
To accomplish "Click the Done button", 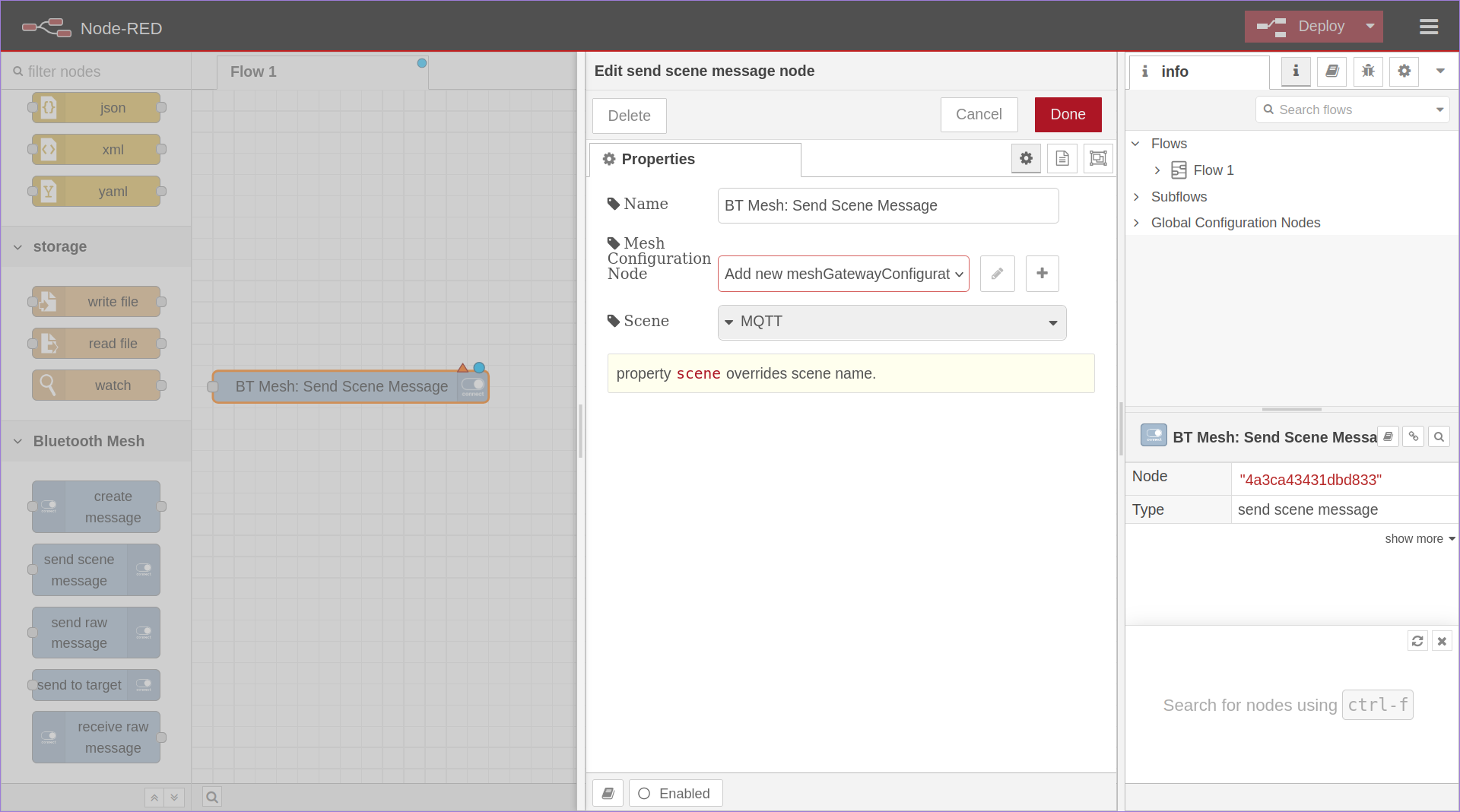I will point(1067,114).
